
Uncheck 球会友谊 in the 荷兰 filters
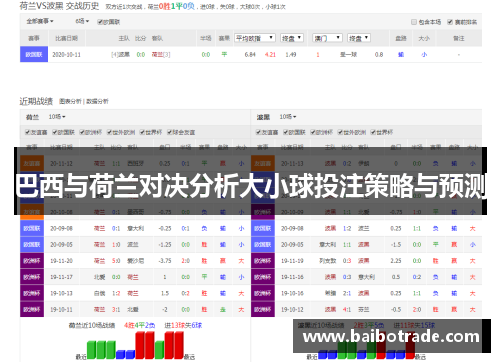tap(169, 132)
